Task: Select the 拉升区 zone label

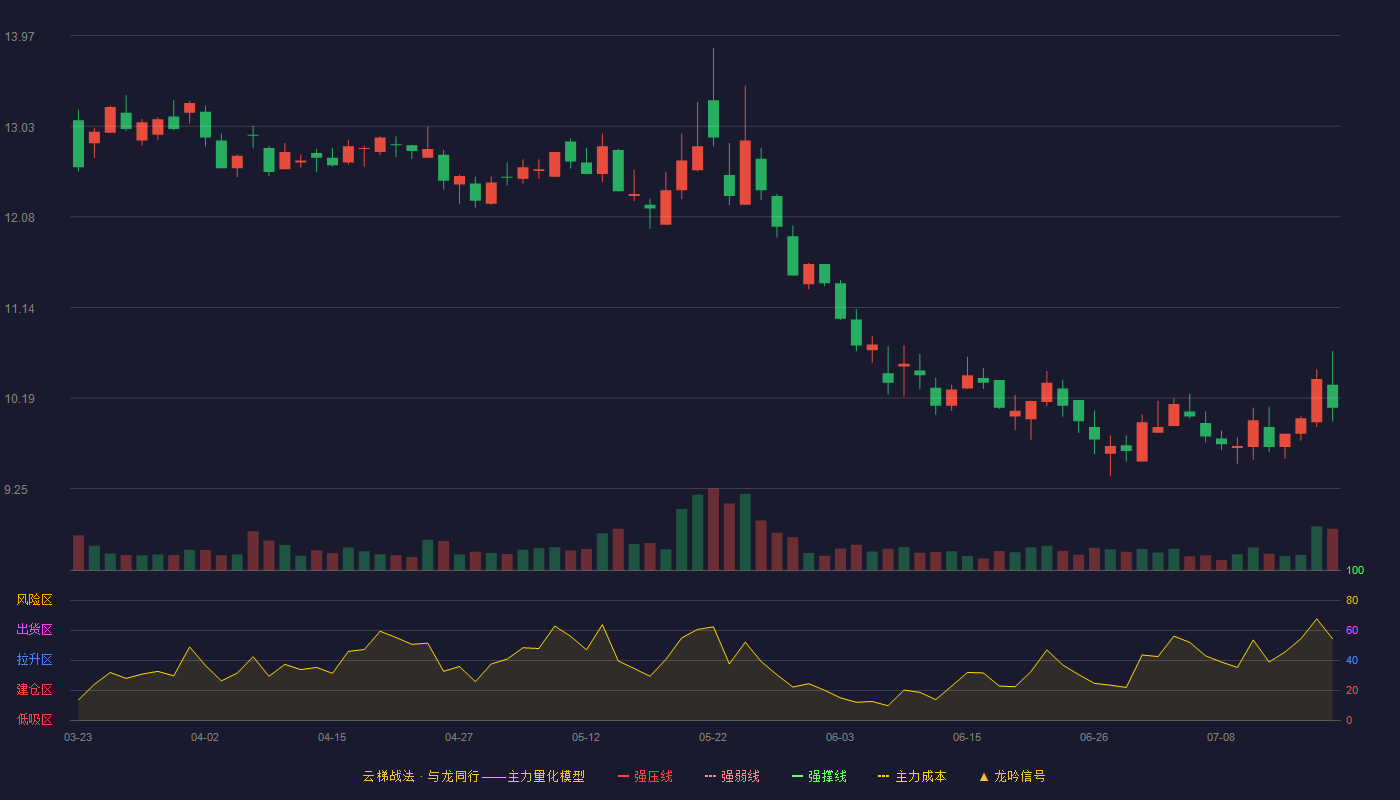Action: 34,660
